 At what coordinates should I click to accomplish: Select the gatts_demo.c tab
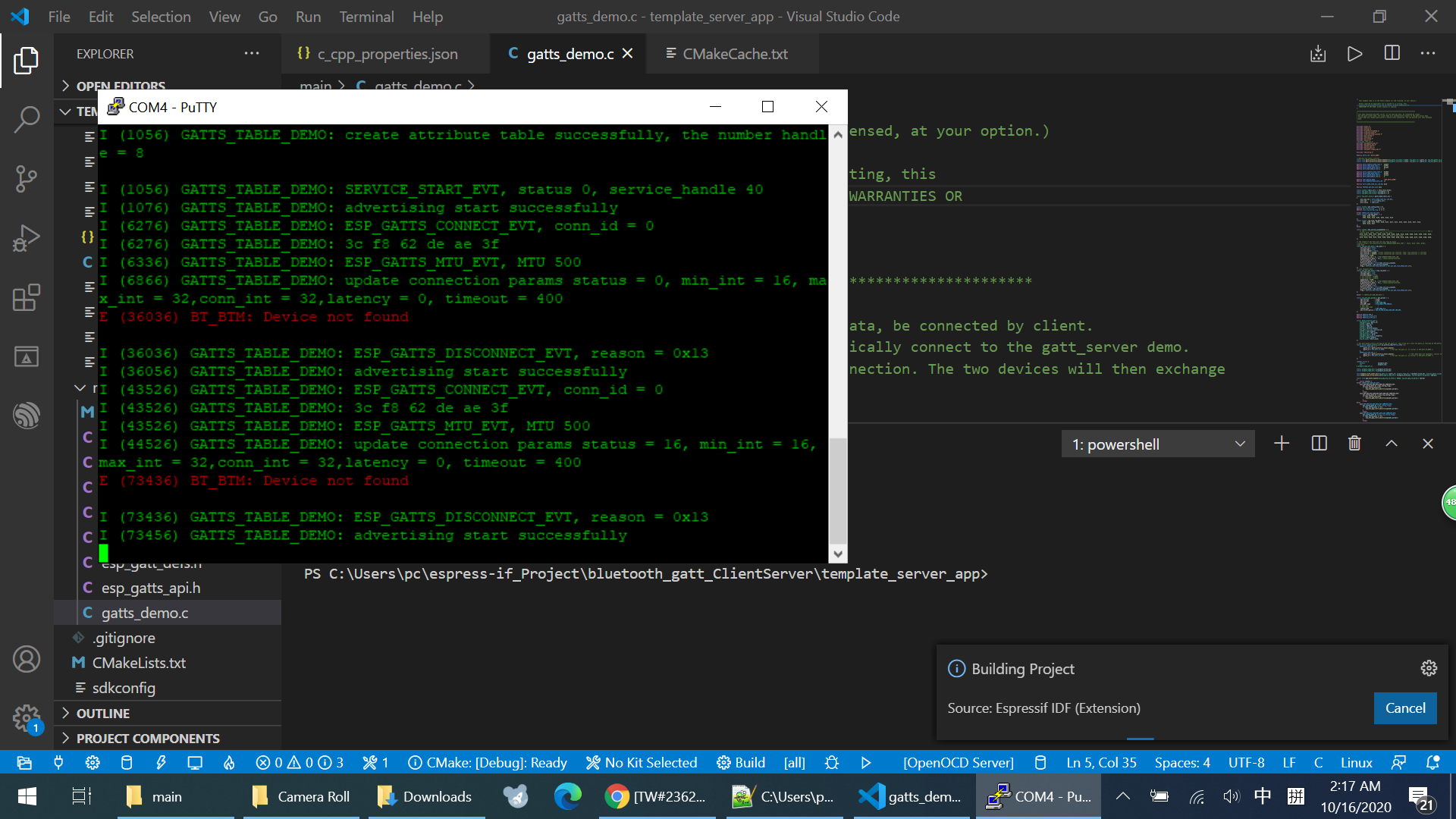pyautogui.click(x=571, y=54)
